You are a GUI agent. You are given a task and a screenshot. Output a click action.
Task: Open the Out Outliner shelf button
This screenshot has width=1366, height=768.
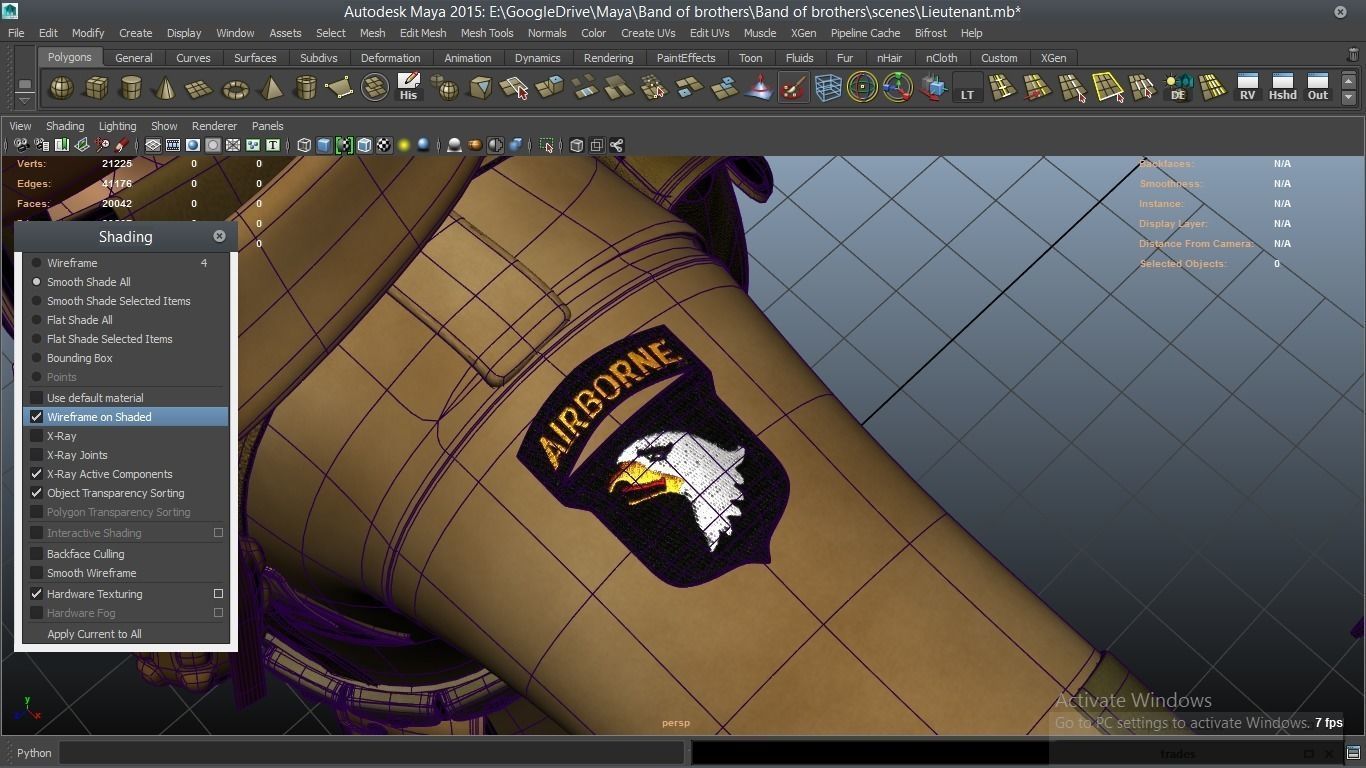[1318, 89]
